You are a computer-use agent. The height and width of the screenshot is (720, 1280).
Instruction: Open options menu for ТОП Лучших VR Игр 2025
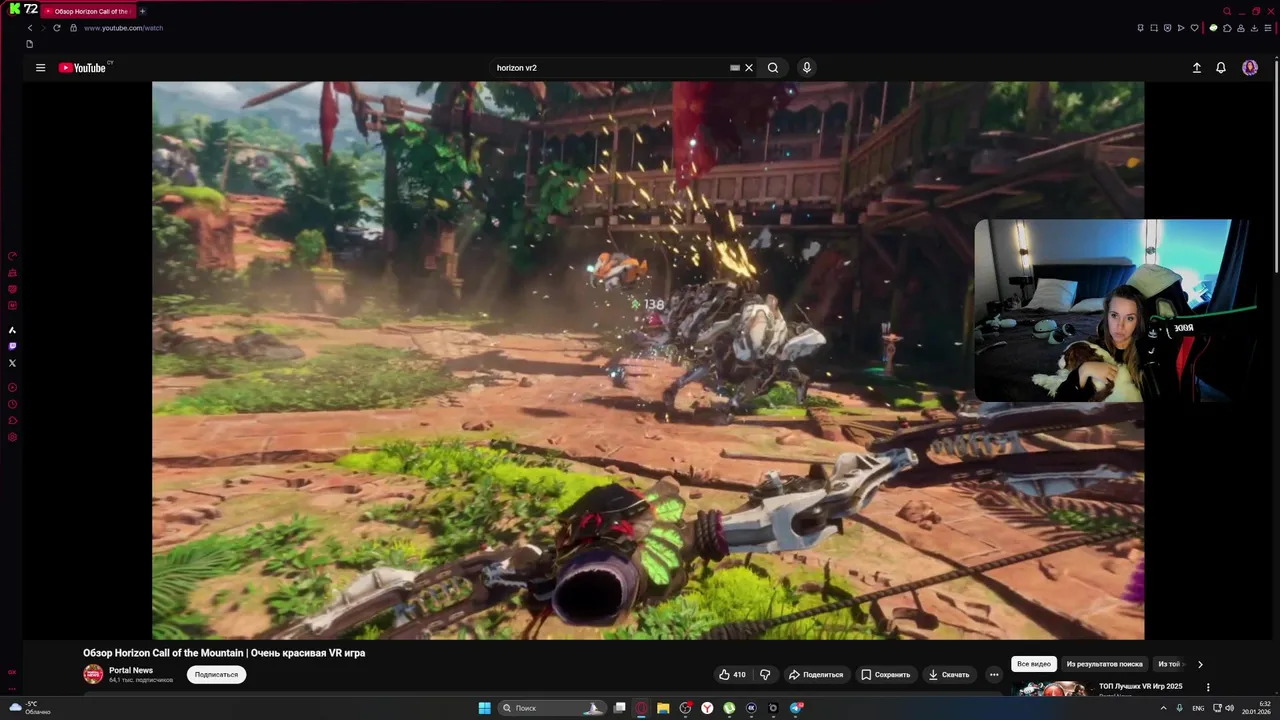click(x=1208, y=688)
